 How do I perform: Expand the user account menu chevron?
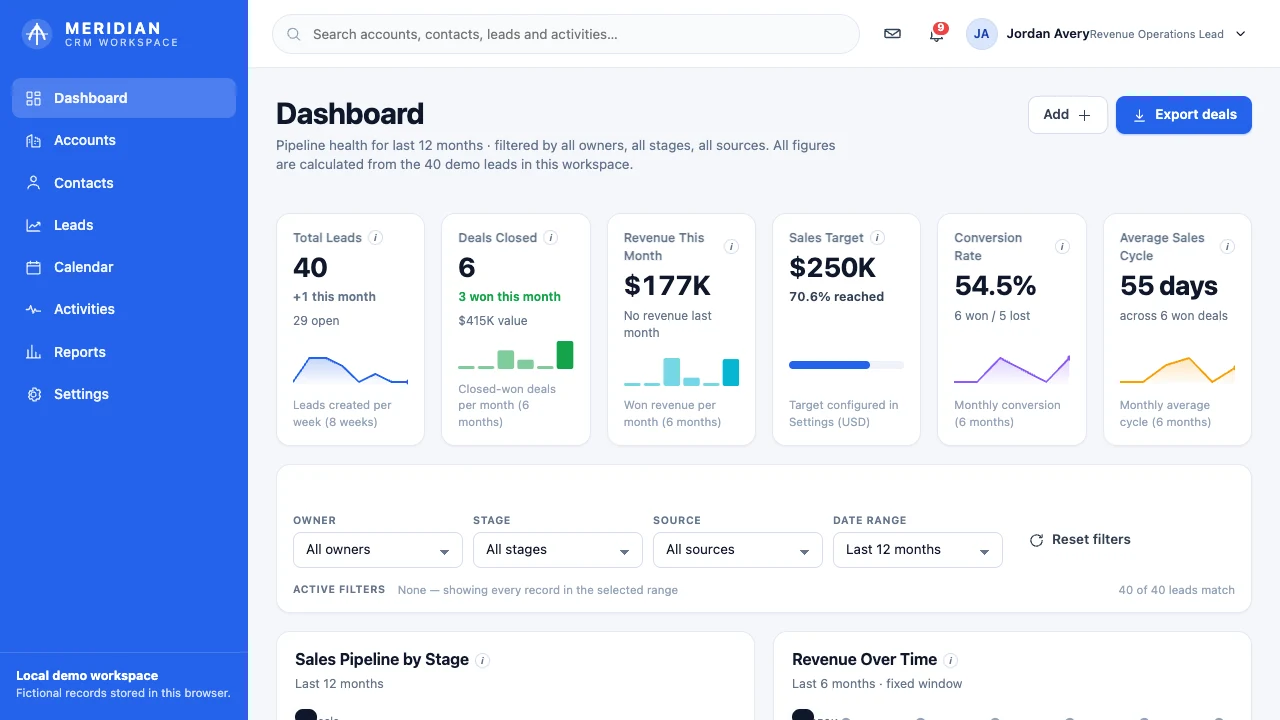[1241, 34]
